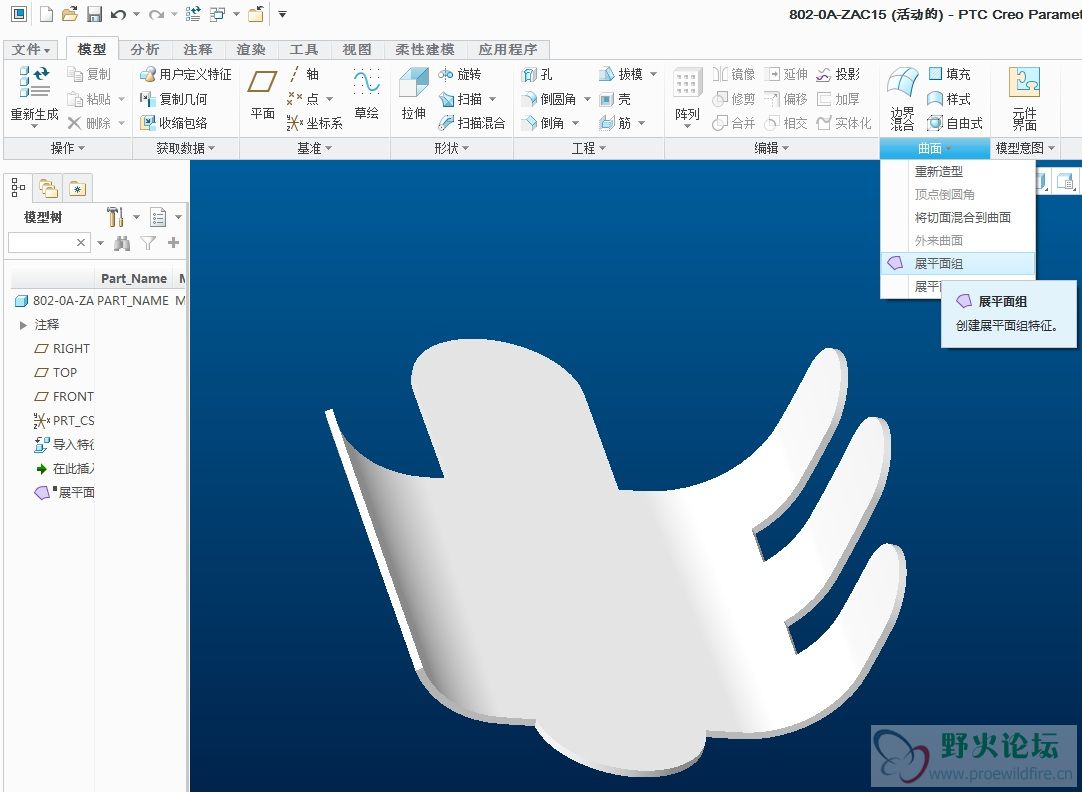The image size is (1082, 792).
Task: Click the binoculars search icon in model tree
Action: (122, 243)
